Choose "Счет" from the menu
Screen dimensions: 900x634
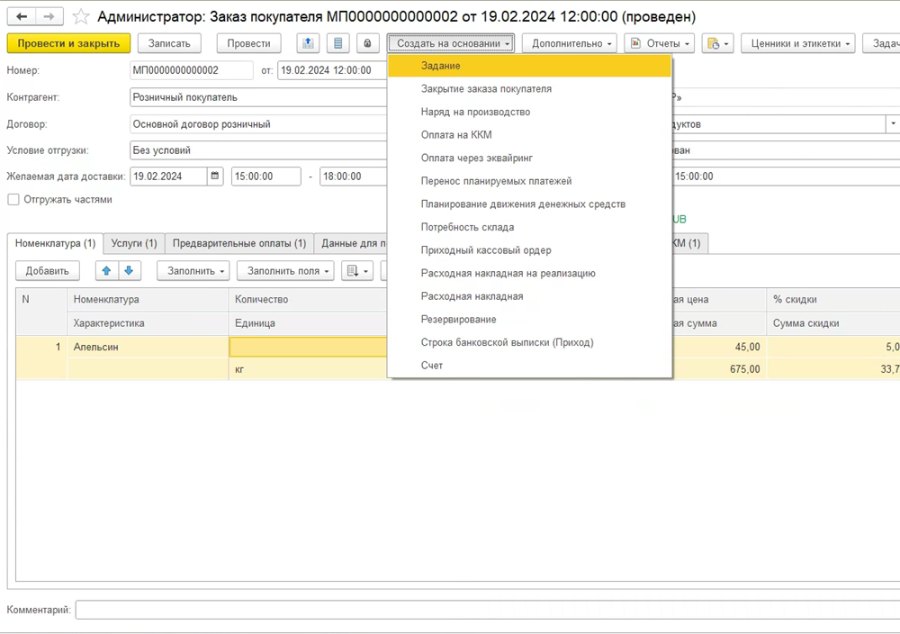pos(530,365)
